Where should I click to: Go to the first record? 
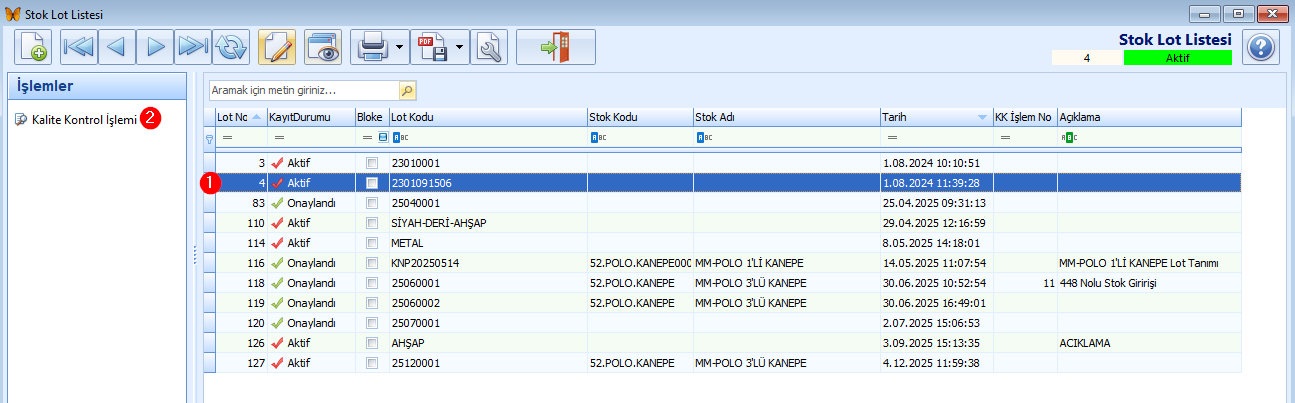coord(78,47)
